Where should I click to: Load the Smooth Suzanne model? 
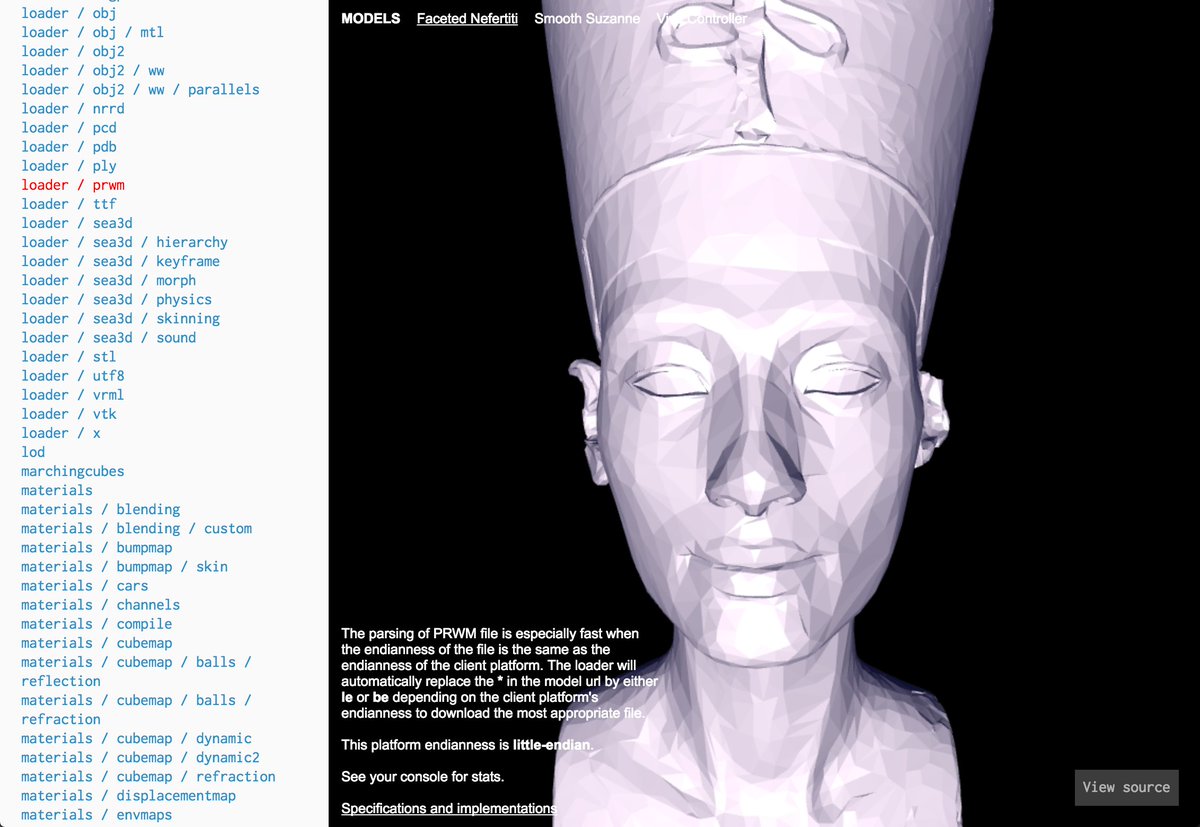587,18
